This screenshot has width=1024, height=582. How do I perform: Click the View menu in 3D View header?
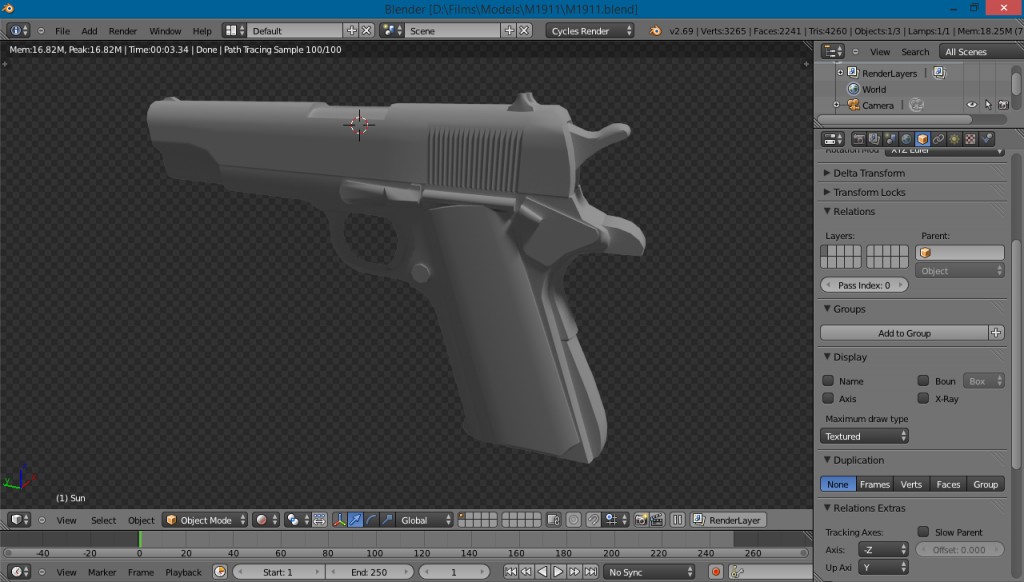coord(66,520)
